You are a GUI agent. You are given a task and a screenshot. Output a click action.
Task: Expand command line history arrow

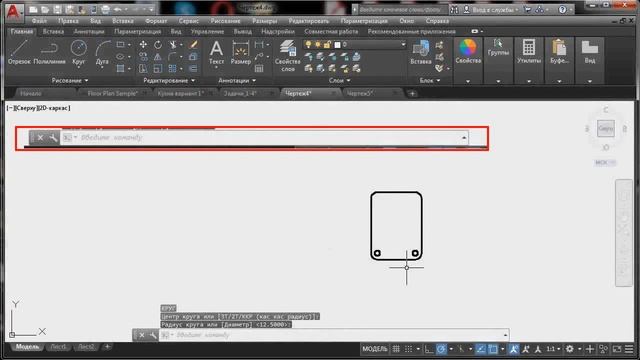tap(505, 335)
